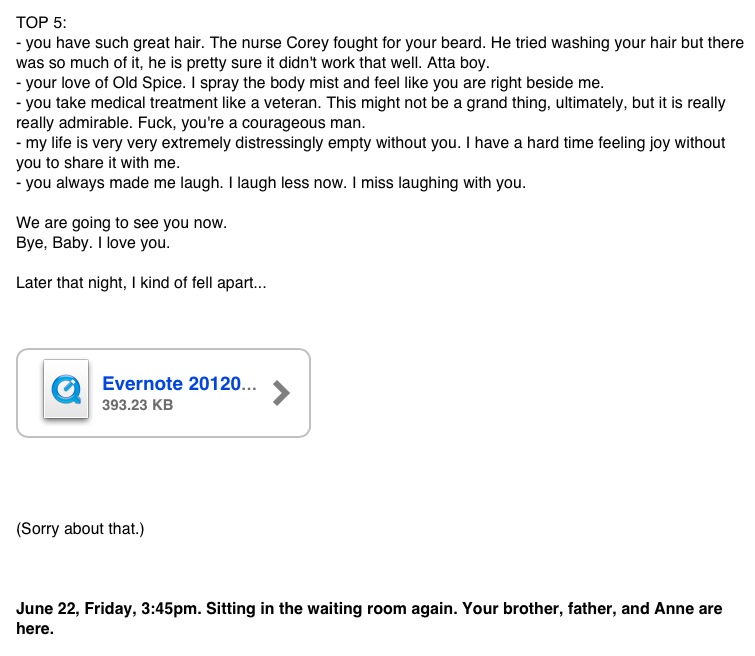Click the '(Sorry about that.)' text
755x656 pixels.
point(80,529)
